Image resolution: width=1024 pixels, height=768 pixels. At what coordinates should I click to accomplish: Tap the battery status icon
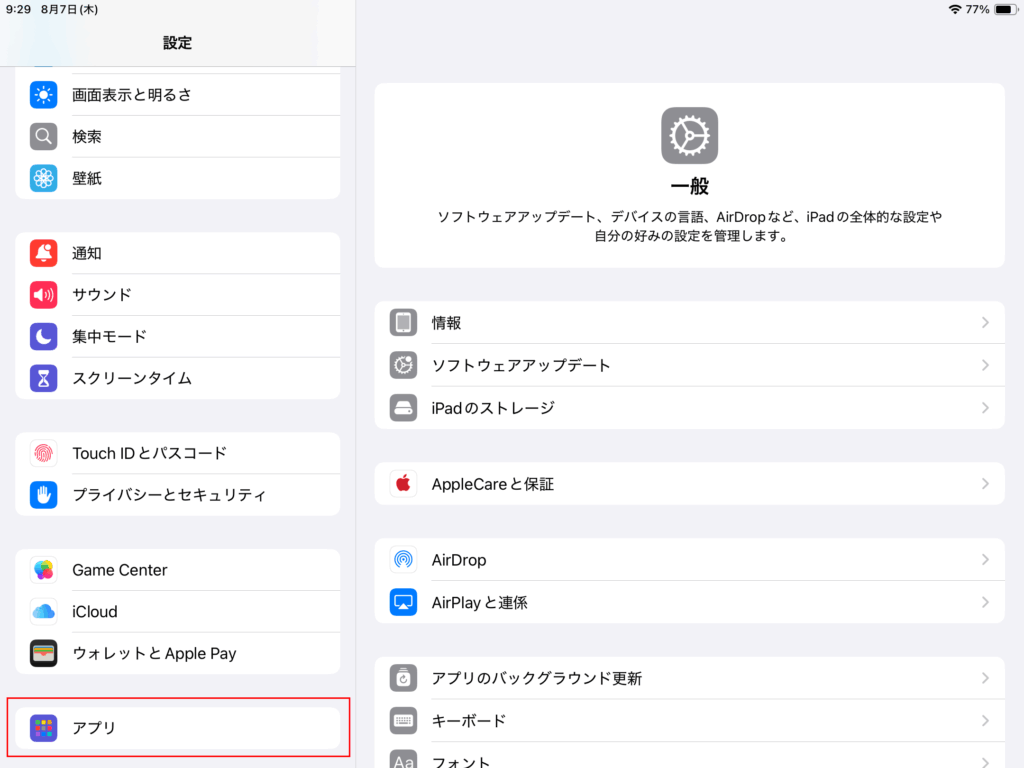1006,9
